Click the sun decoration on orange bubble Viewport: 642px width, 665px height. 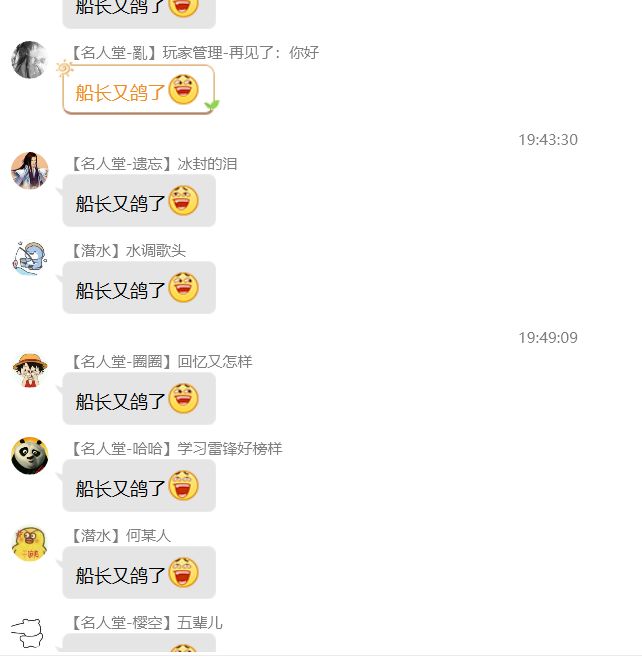65,68
